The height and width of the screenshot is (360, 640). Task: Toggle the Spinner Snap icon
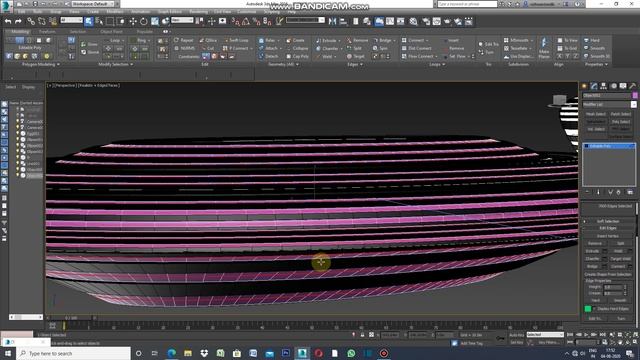point(267,21)
